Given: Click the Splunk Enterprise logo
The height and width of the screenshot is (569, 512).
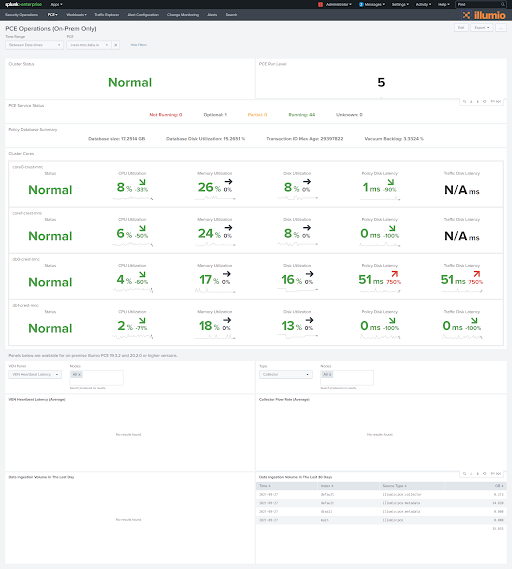Looking at the screenshot, I should click(23, 4).
